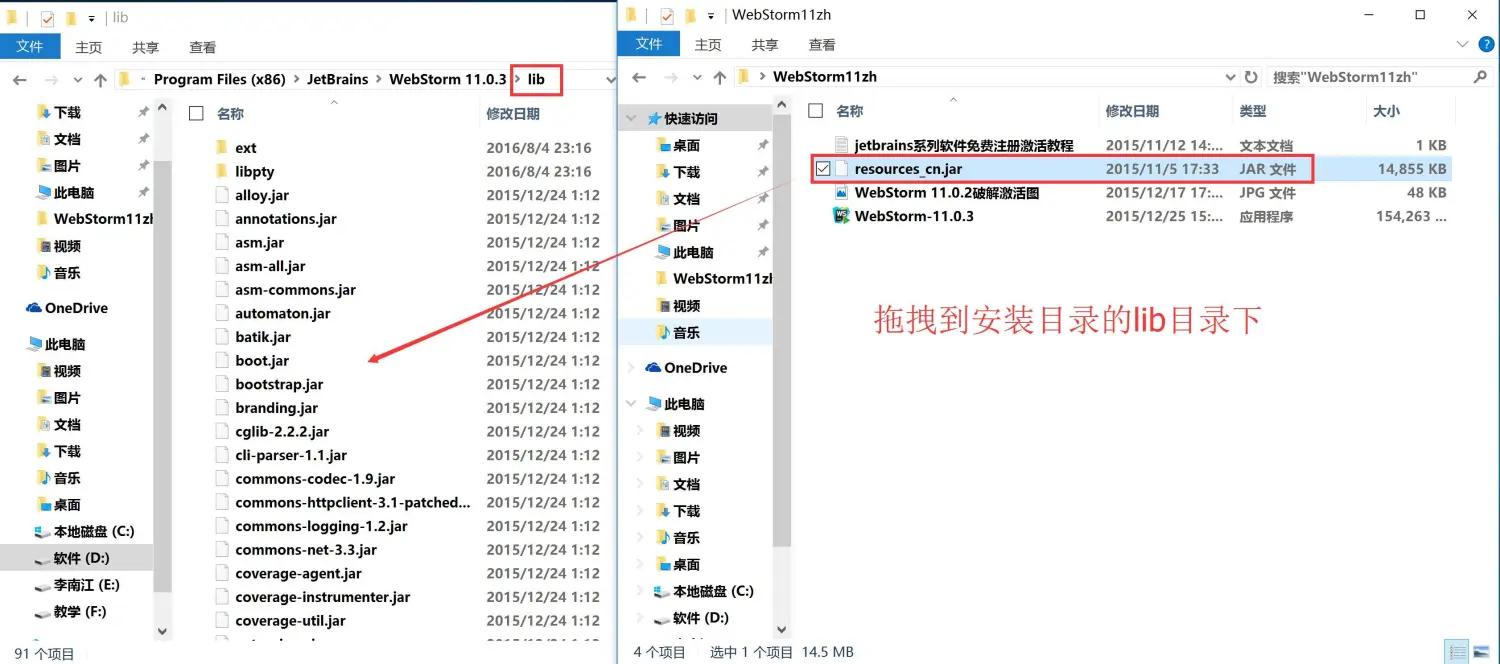The image size is (1500, 664).
Task: Switch to large icons view in status bar
Action: coord(1481,652)
